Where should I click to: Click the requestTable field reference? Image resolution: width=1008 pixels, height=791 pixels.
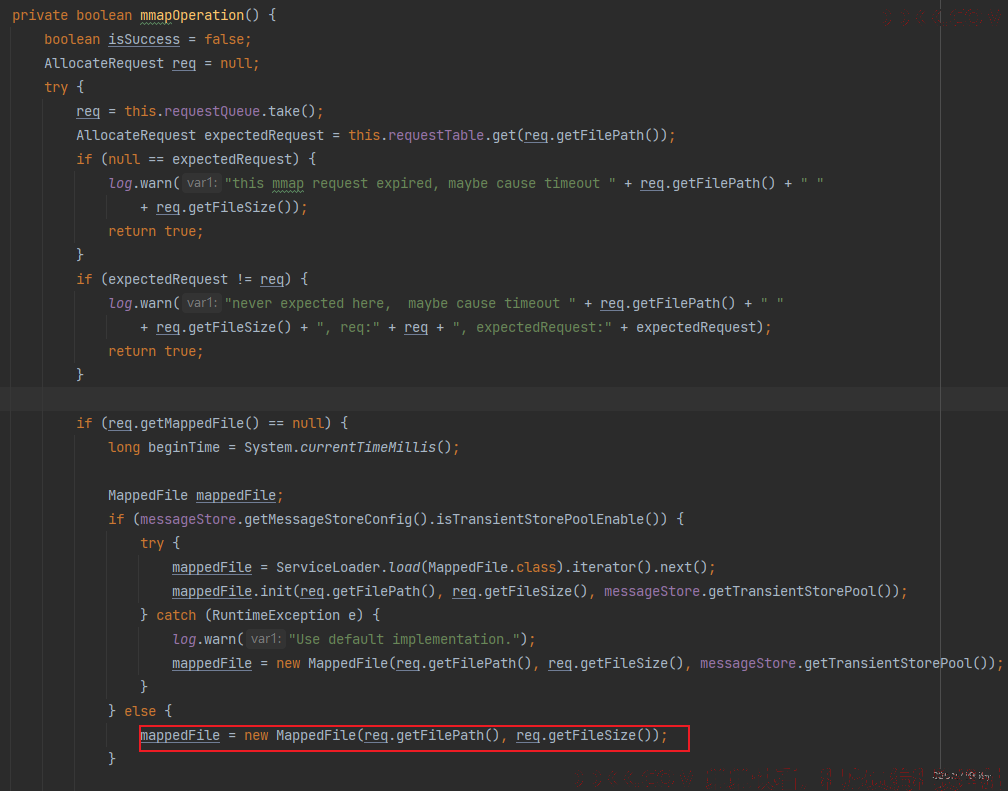436,135
